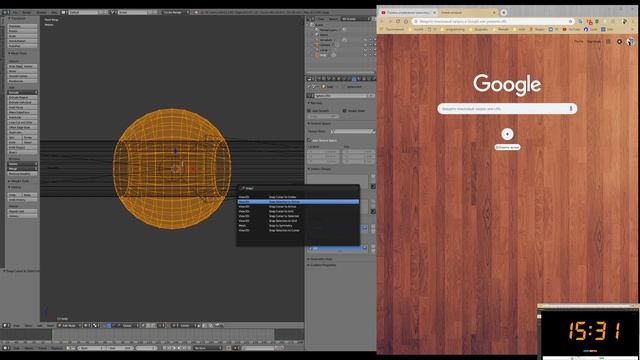
Task: Click the Google account avatar
Action: pyautogui.click(x=631, y=41)
